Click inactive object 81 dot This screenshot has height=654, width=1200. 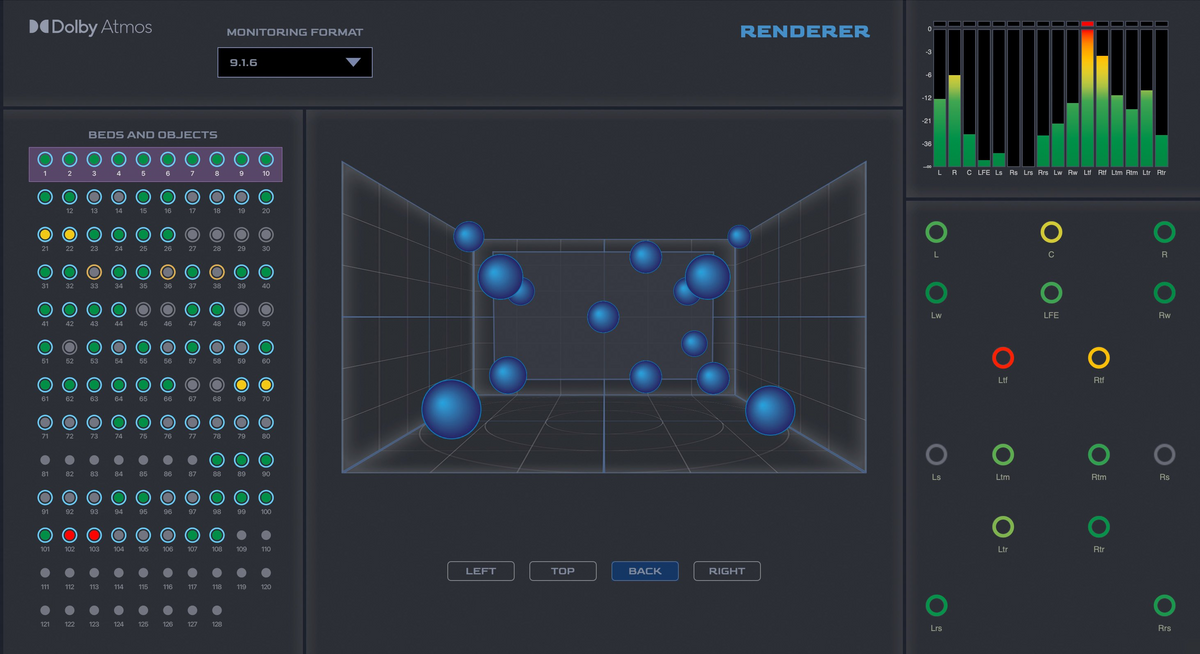click(45, 460)
